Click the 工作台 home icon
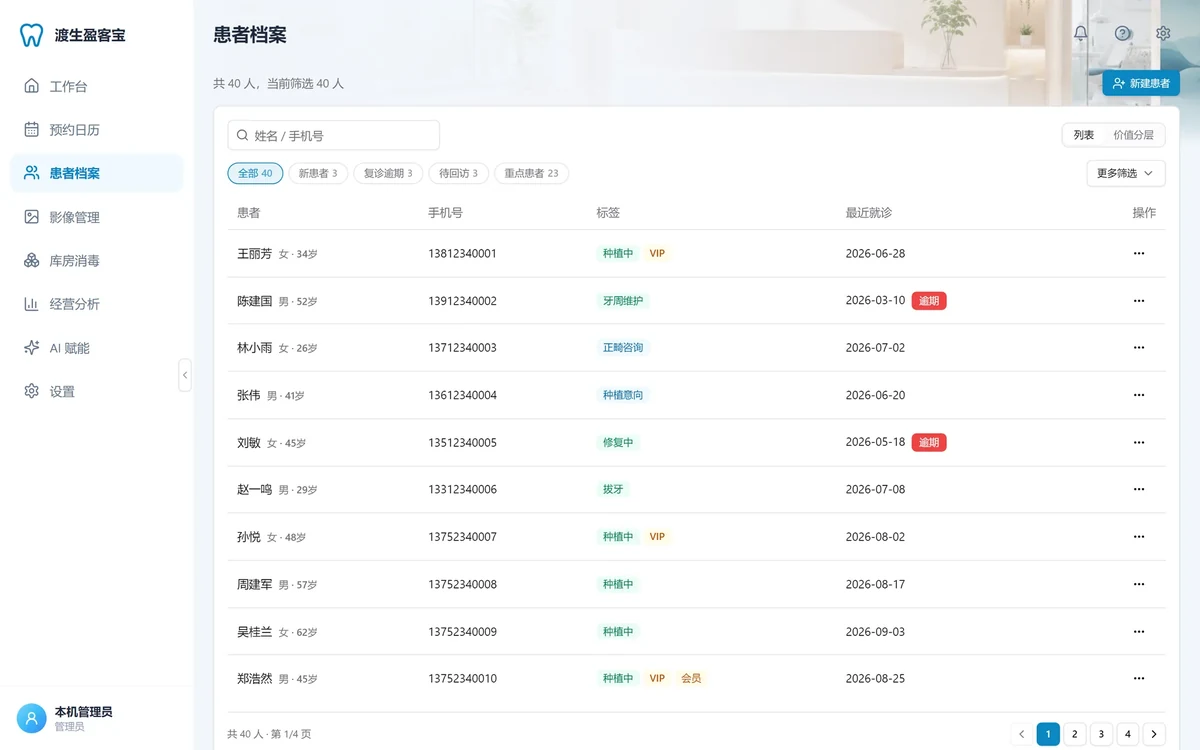 click(x=32, y=86)
